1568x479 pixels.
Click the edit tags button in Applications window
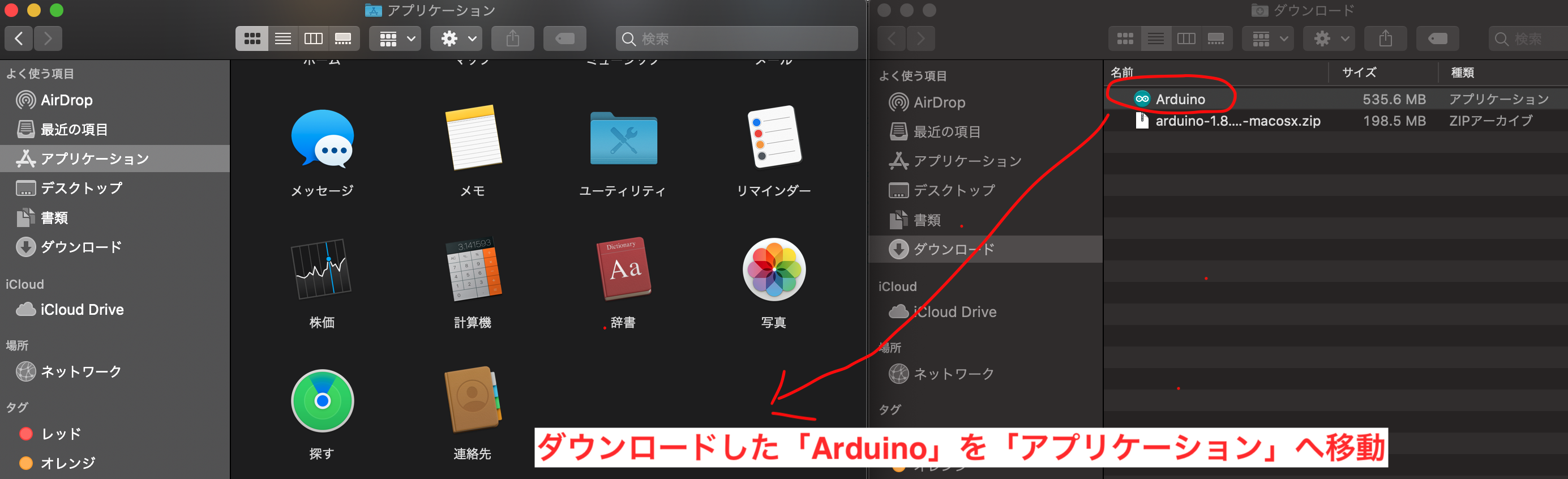click(564, 39)
